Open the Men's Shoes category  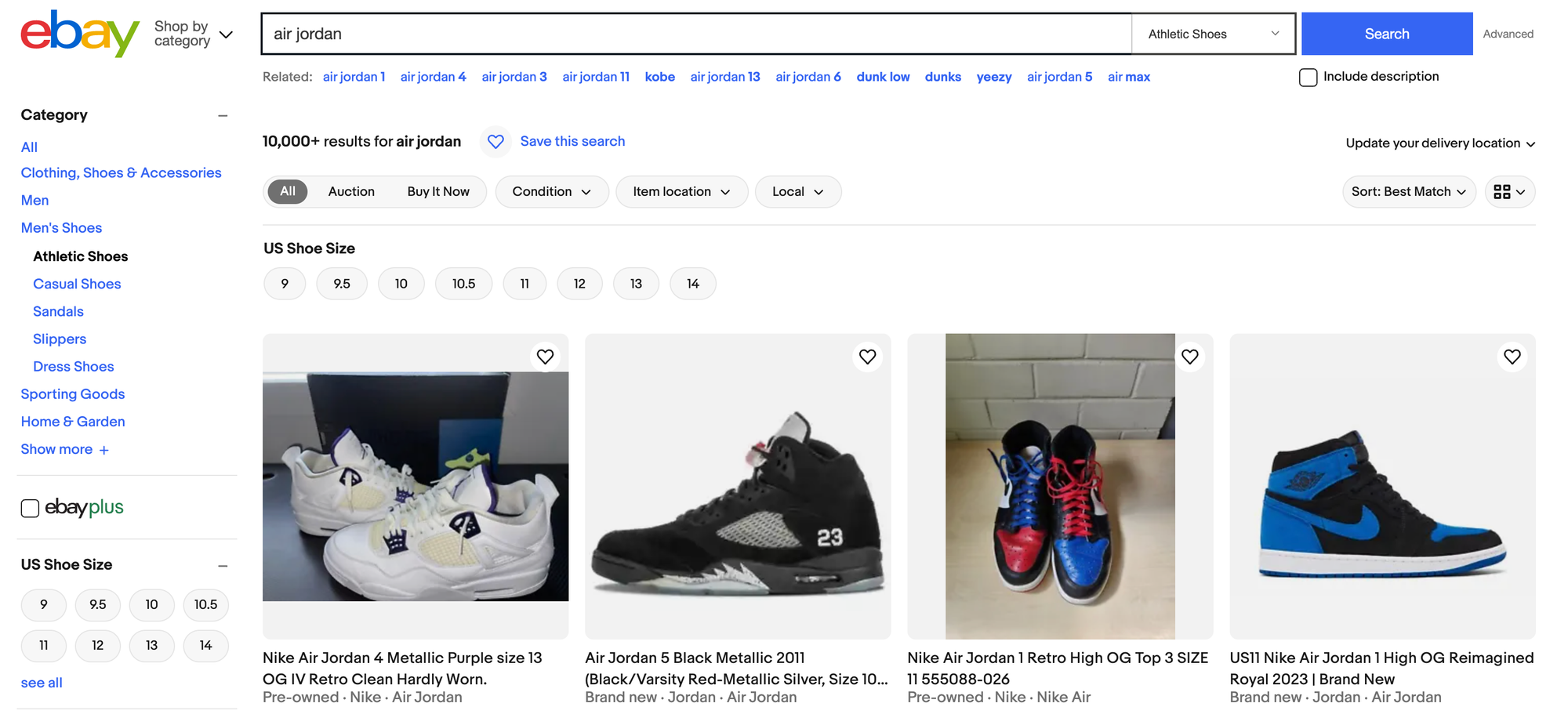pyautogui.click(x=61, y=228)
